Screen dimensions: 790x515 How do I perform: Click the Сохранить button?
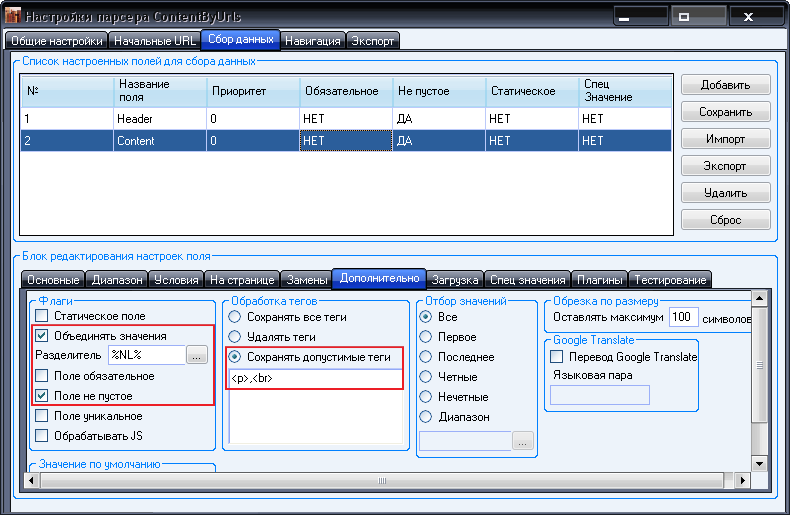pyautogui.click(x=726, y=112)
